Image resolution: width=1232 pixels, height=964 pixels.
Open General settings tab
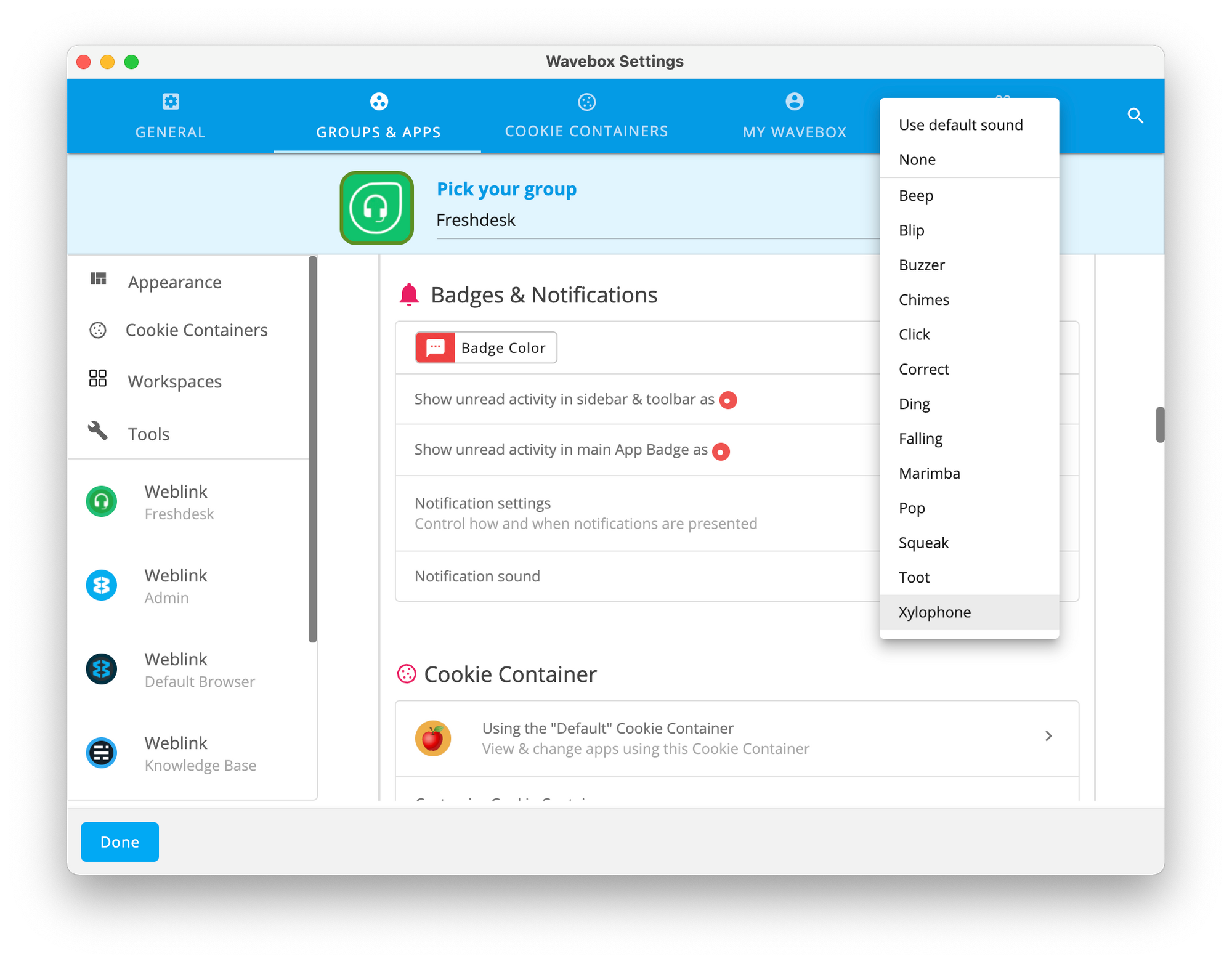tap(172, 115)
